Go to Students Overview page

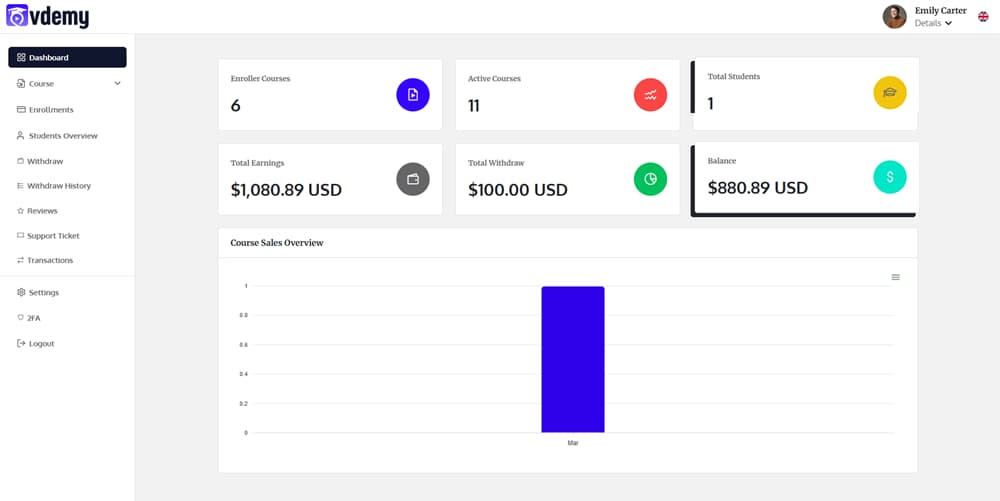click(x=63, y=136)
